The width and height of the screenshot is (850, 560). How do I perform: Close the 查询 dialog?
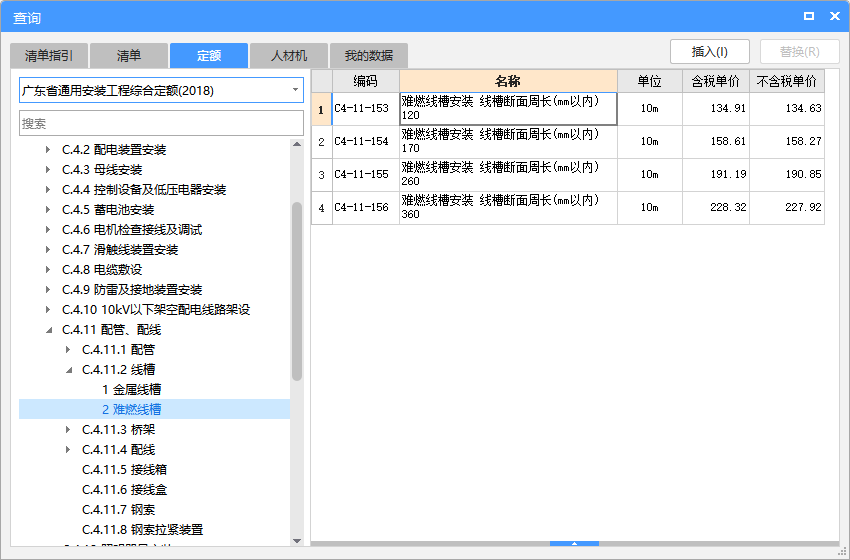click(x=835, y=16)
